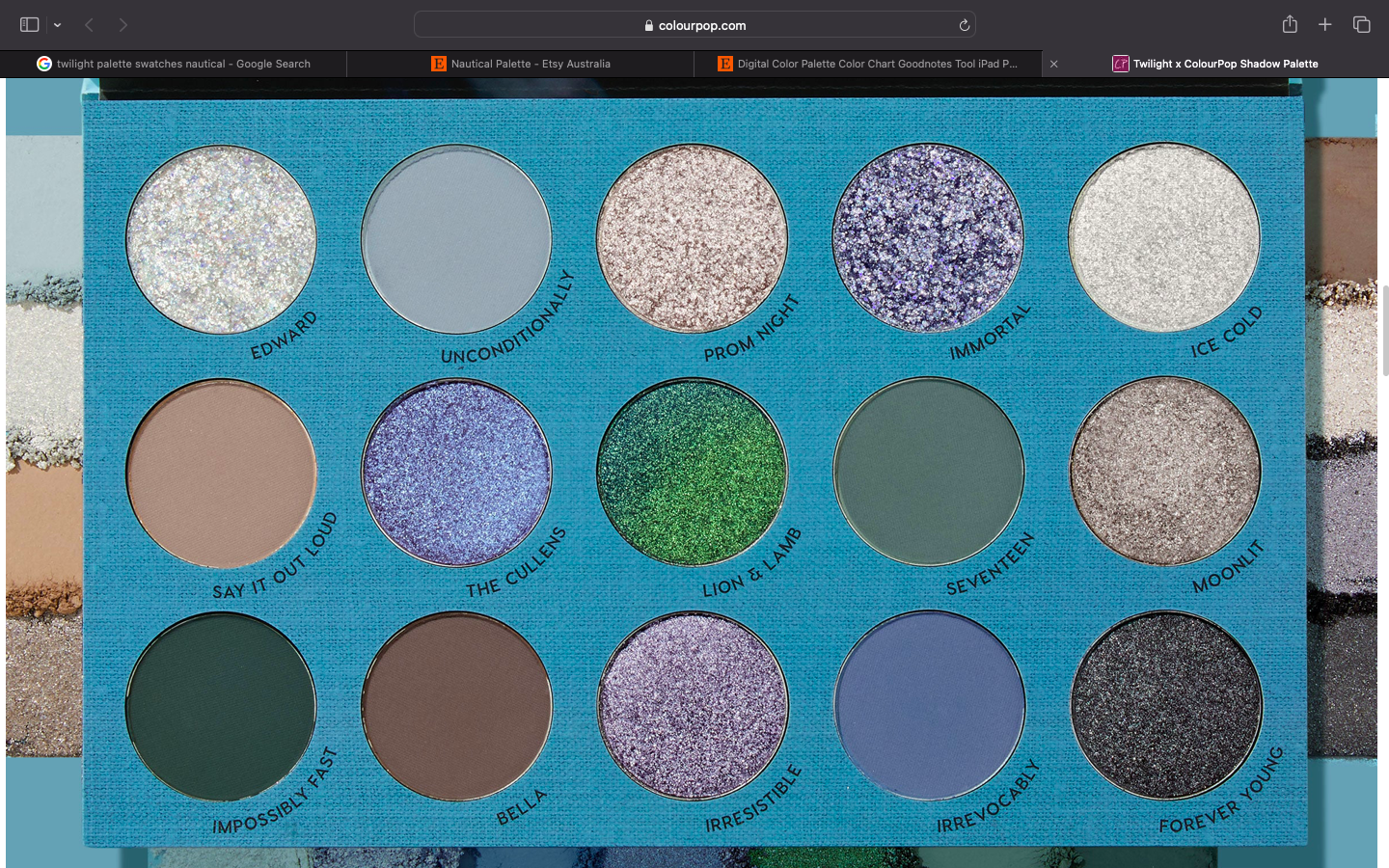
Task: Open a new tab with plus icon
Action: pos(1325,25)
